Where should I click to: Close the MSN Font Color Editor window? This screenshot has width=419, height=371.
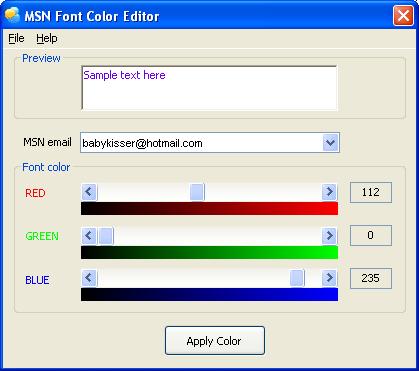pos(403,15)
